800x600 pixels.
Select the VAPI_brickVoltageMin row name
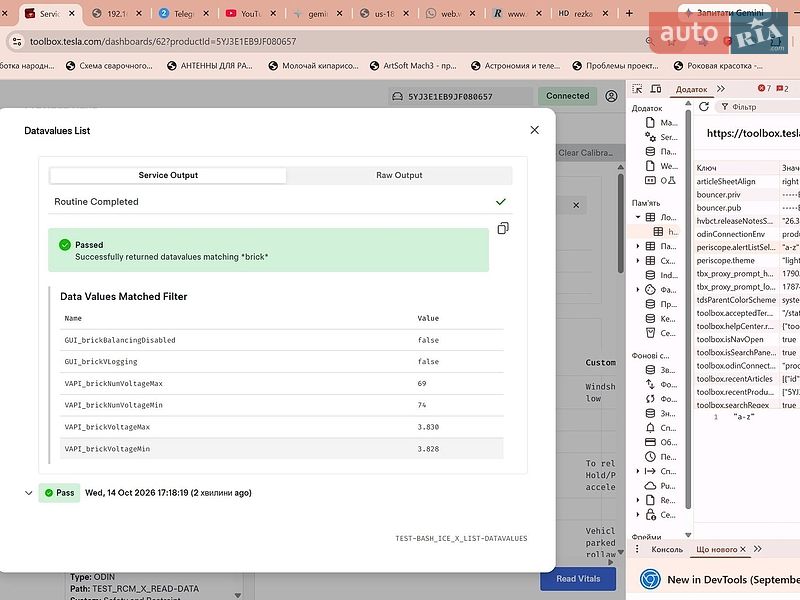pos(107,449)
